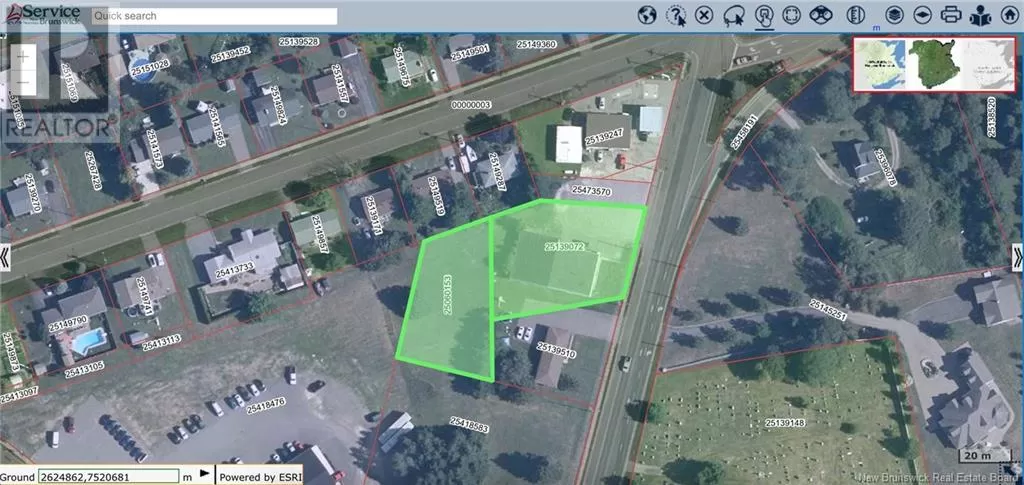Select the touch/pan hand tool
This screenshot has height=485, width=1024.
(x=764, y=15)
